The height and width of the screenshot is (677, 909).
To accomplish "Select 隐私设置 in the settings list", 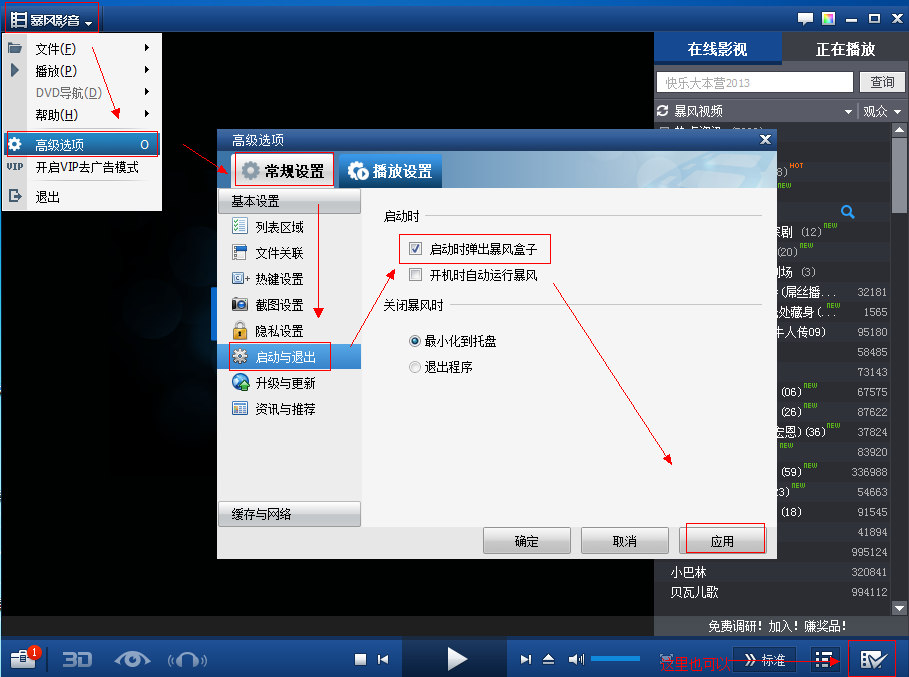I will click(x=278, y=331).
